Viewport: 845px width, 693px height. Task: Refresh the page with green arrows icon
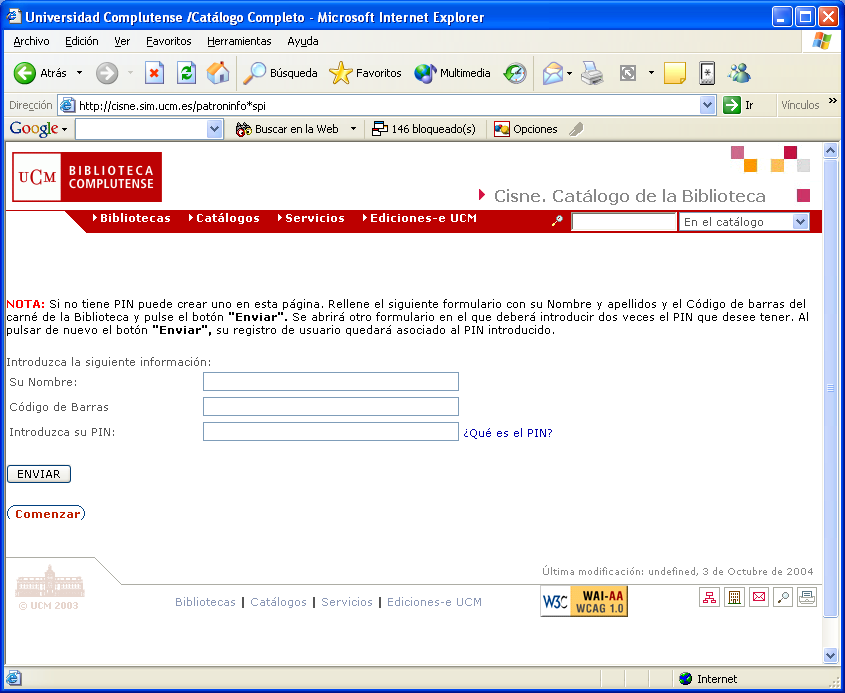[x=186, y=73]
